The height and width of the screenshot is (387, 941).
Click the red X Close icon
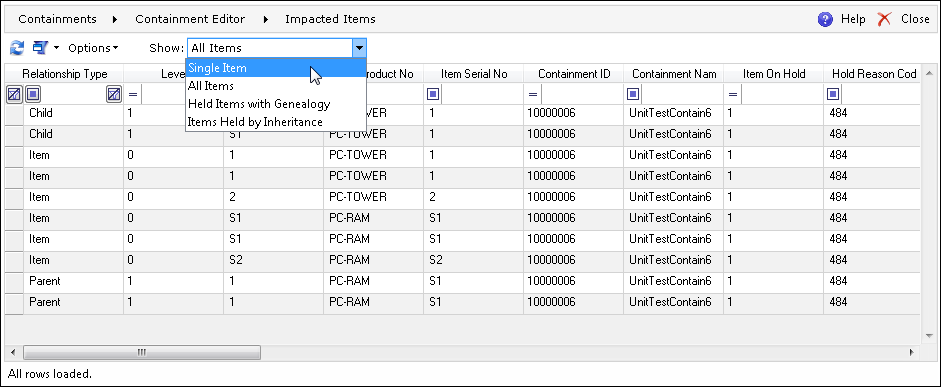coord(885,19)
